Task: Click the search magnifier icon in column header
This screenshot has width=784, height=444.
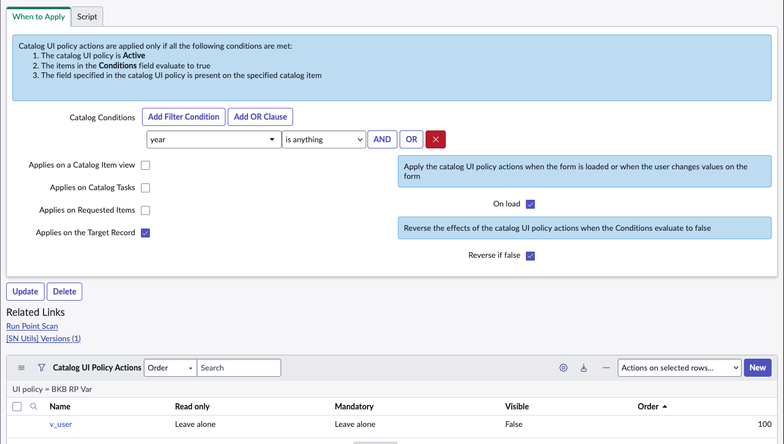Action: click(x=33, y=407)
